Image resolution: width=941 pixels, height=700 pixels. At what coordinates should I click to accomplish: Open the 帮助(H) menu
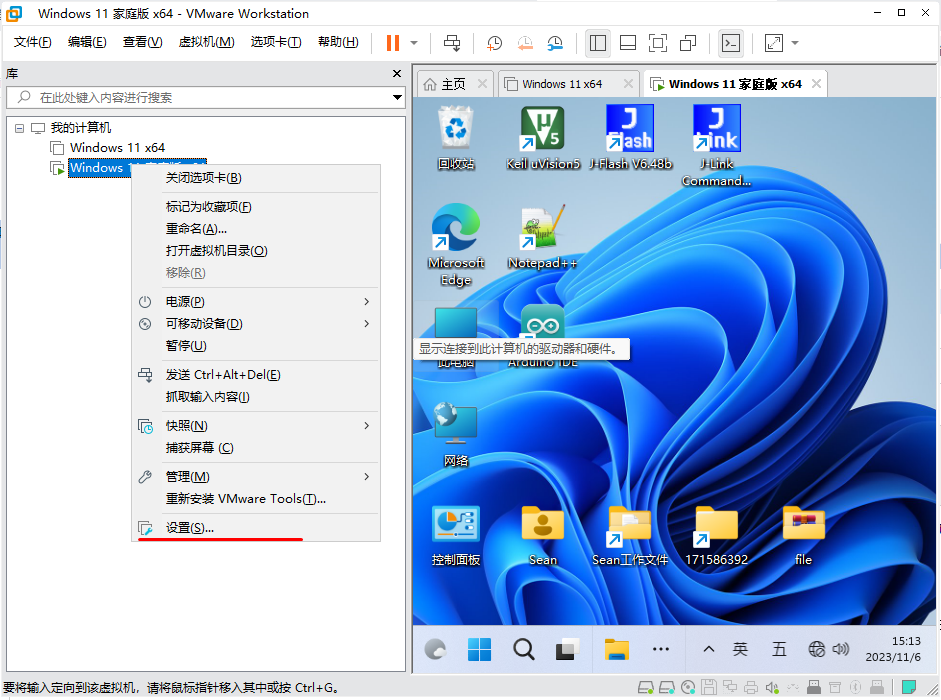pyautogui.click(x=338, y=41)
